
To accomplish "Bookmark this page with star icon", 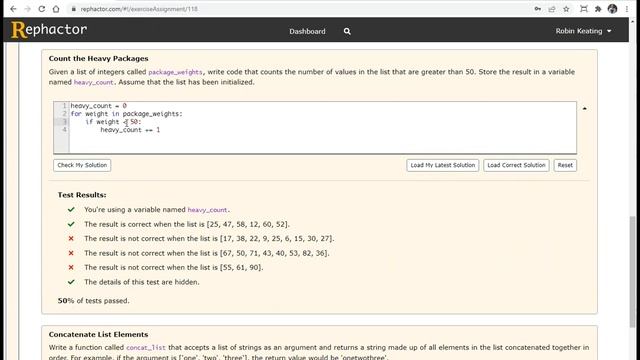I will tap(566, 9).
